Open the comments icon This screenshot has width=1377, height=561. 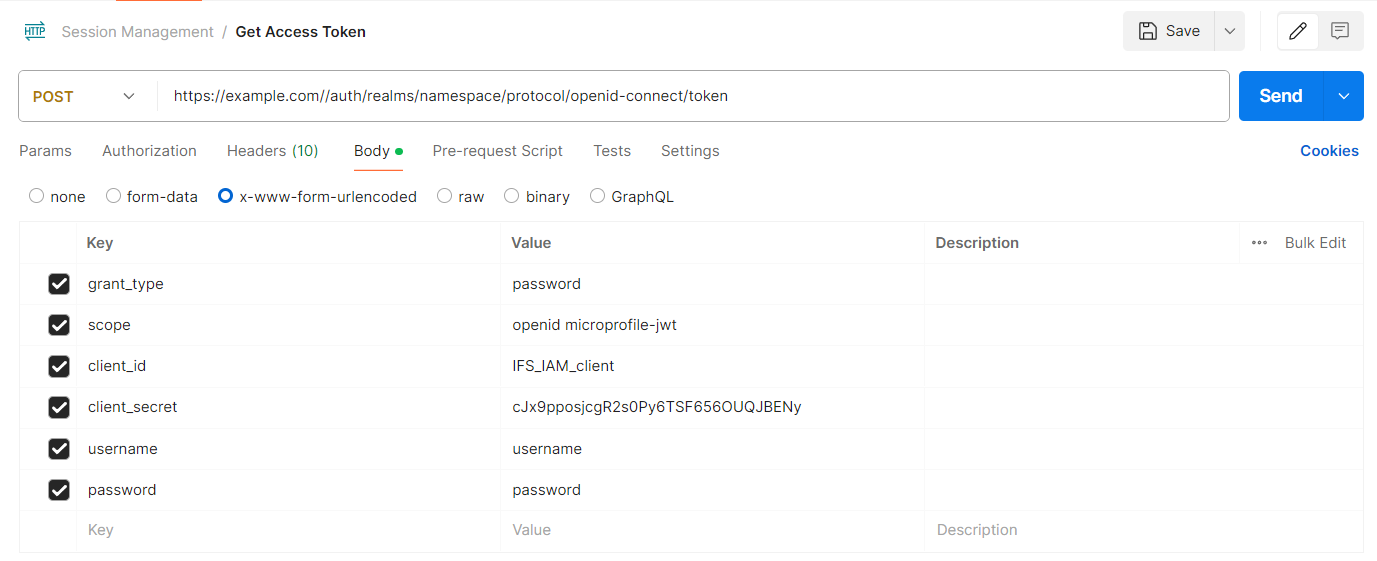click(1340, 31)
